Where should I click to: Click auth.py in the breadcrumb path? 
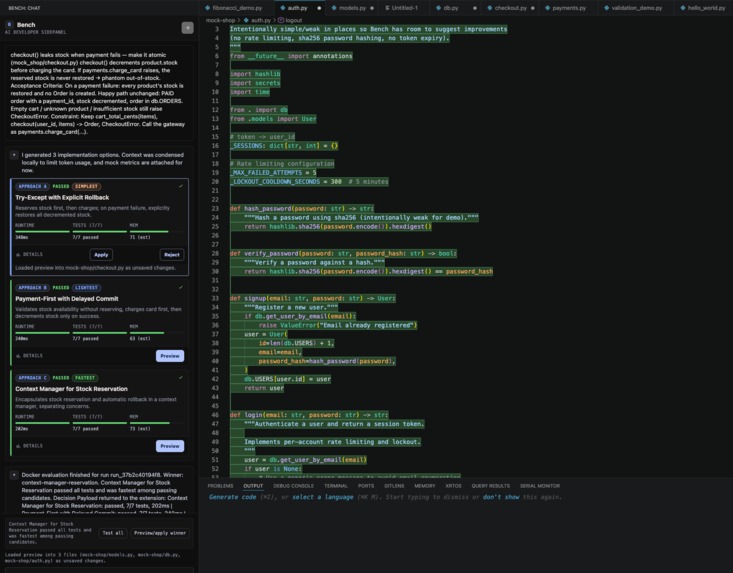coord(260,20)
